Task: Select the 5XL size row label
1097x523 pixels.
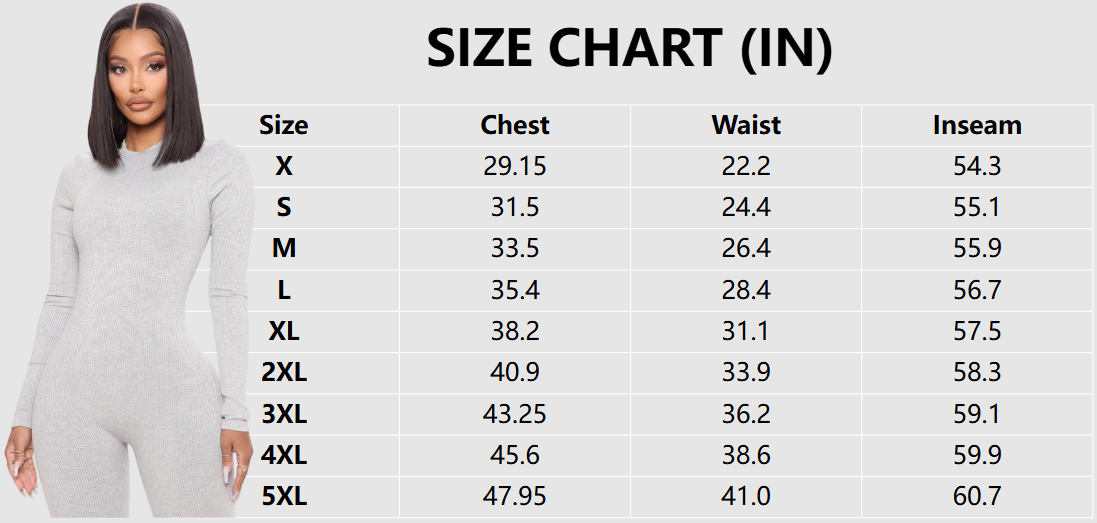Action: 284,497
